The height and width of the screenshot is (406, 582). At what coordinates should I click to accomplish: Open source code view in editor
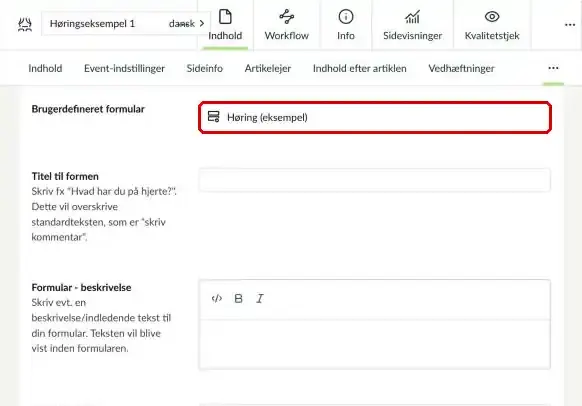(x=217, y=298)
